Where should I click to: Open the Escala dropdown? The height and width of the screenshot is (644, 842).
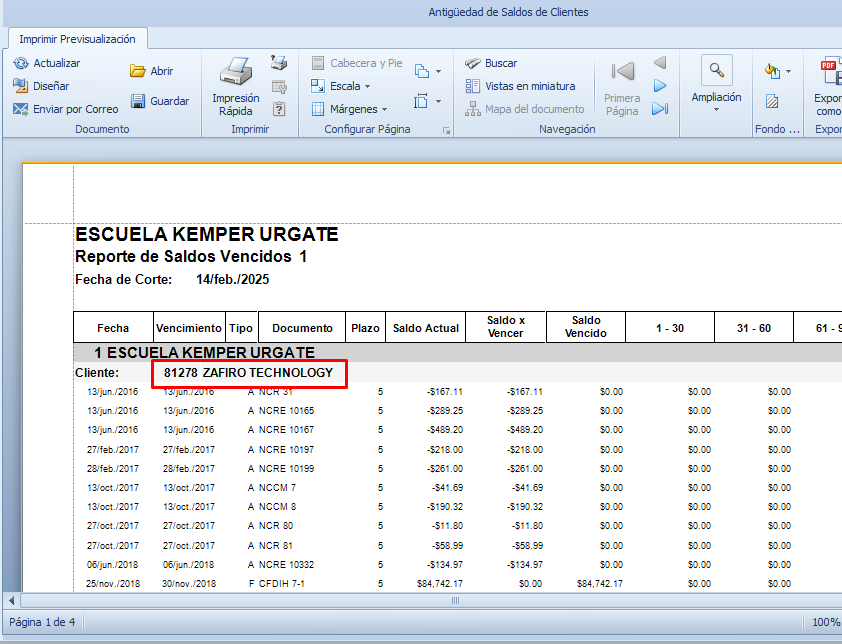pos(342,86)
